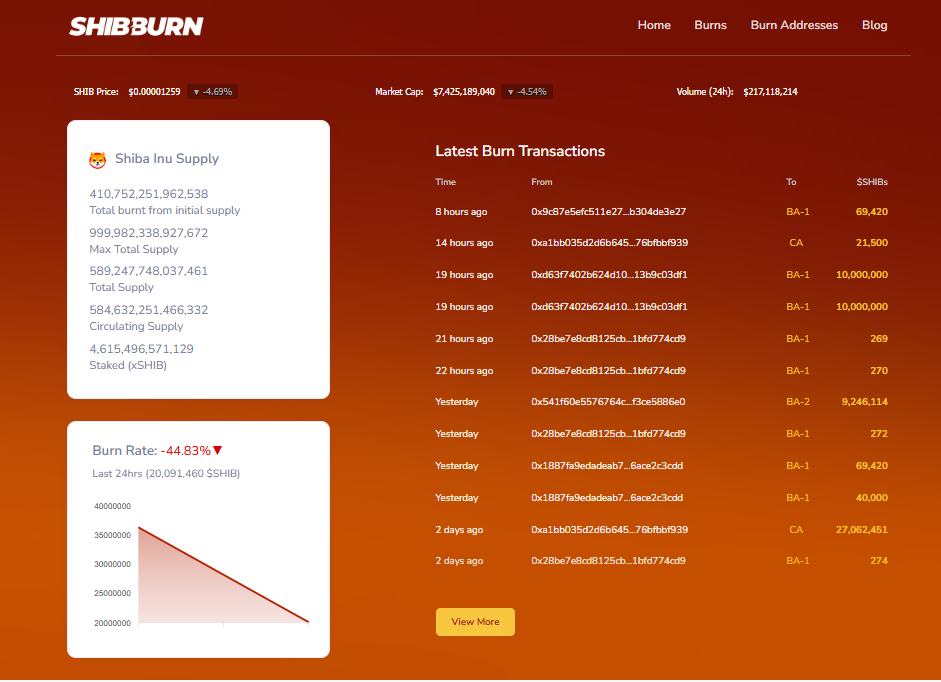Click the "14 hours ago" timestamp
This screenshot has height=682, width=941.
pyautogui.click(x=464, y=243)
